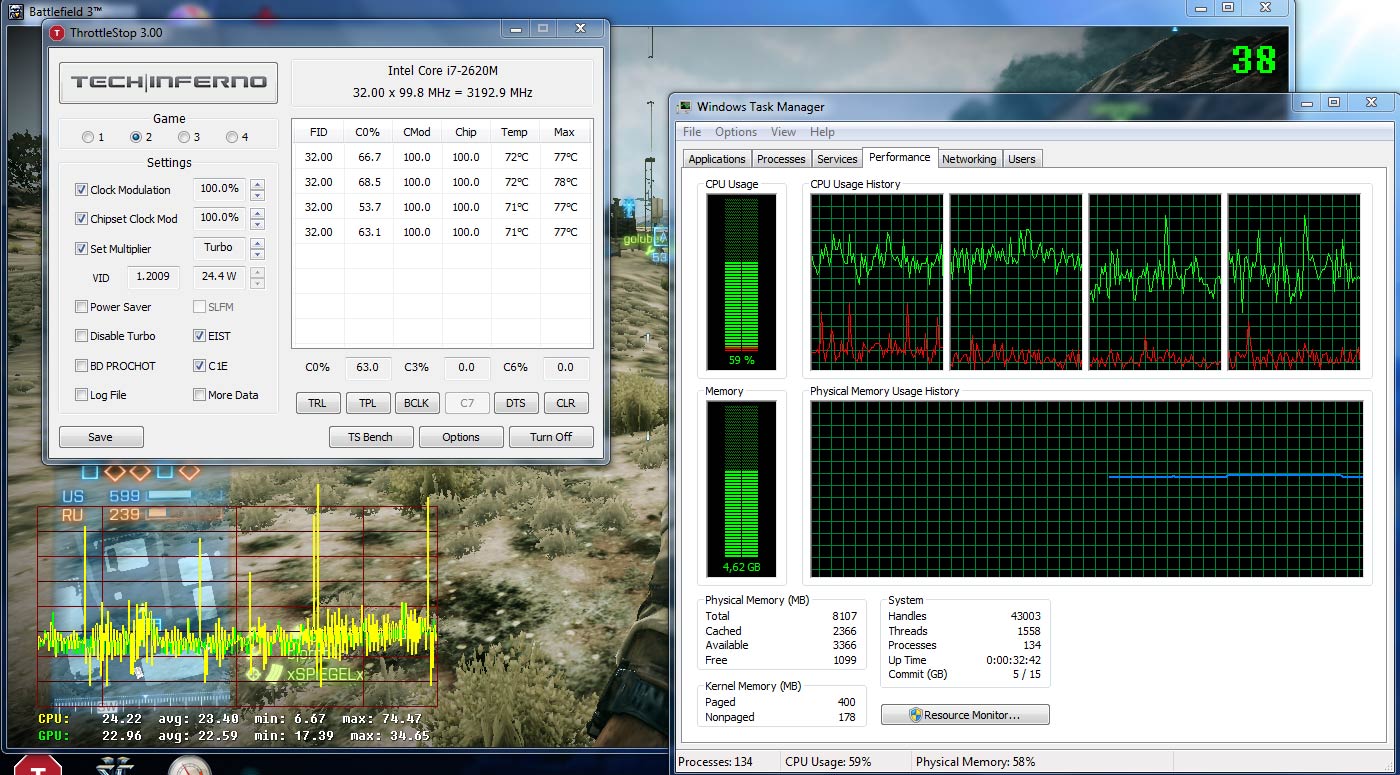This screenshot has width=1400, height=775.
Task: Click the Memory 4,62 GB meter
Action: 741,490
